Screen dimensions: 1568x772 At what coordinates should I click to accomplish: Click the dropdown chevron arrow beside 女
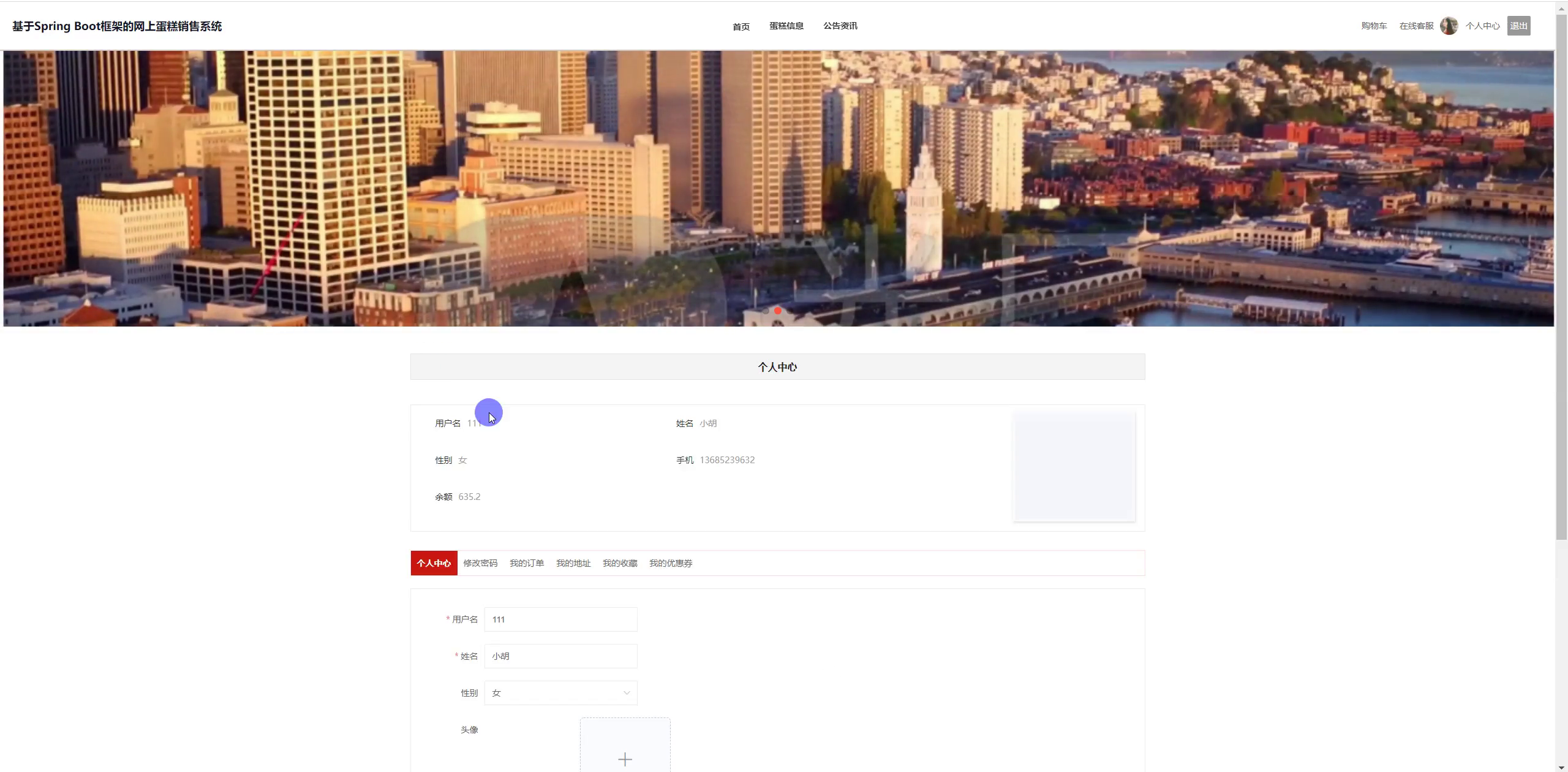point(627,693)
